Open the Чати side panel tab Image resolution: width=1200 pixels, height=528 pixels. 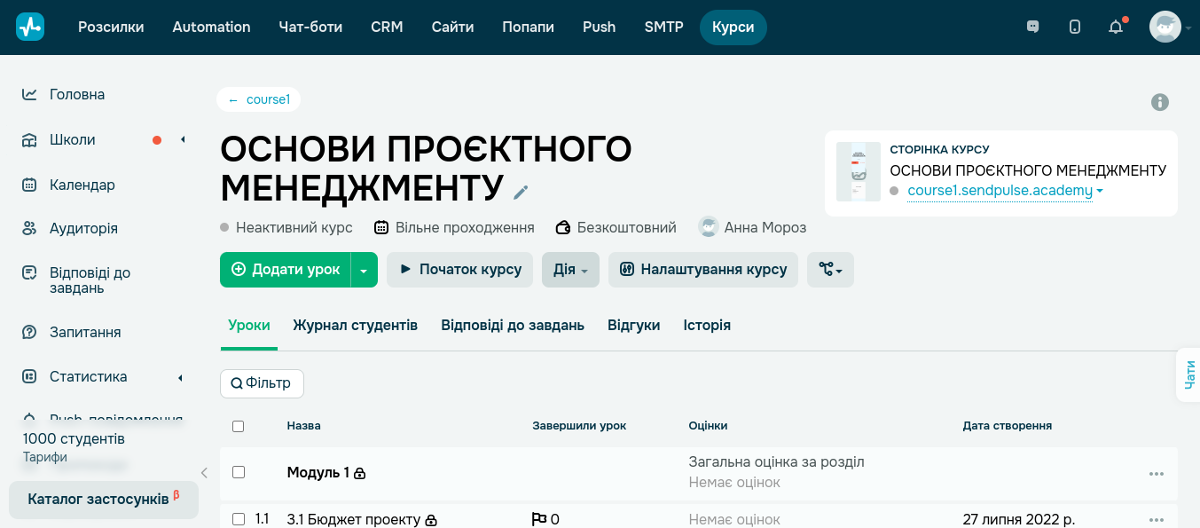(1189, 375)
